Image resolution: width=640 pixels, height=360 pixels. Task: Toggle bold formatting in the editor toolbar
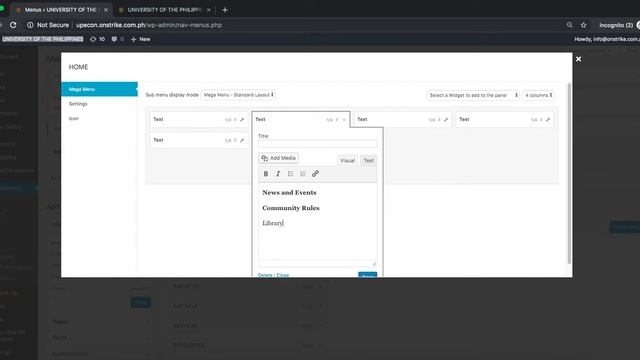[266, 174]
